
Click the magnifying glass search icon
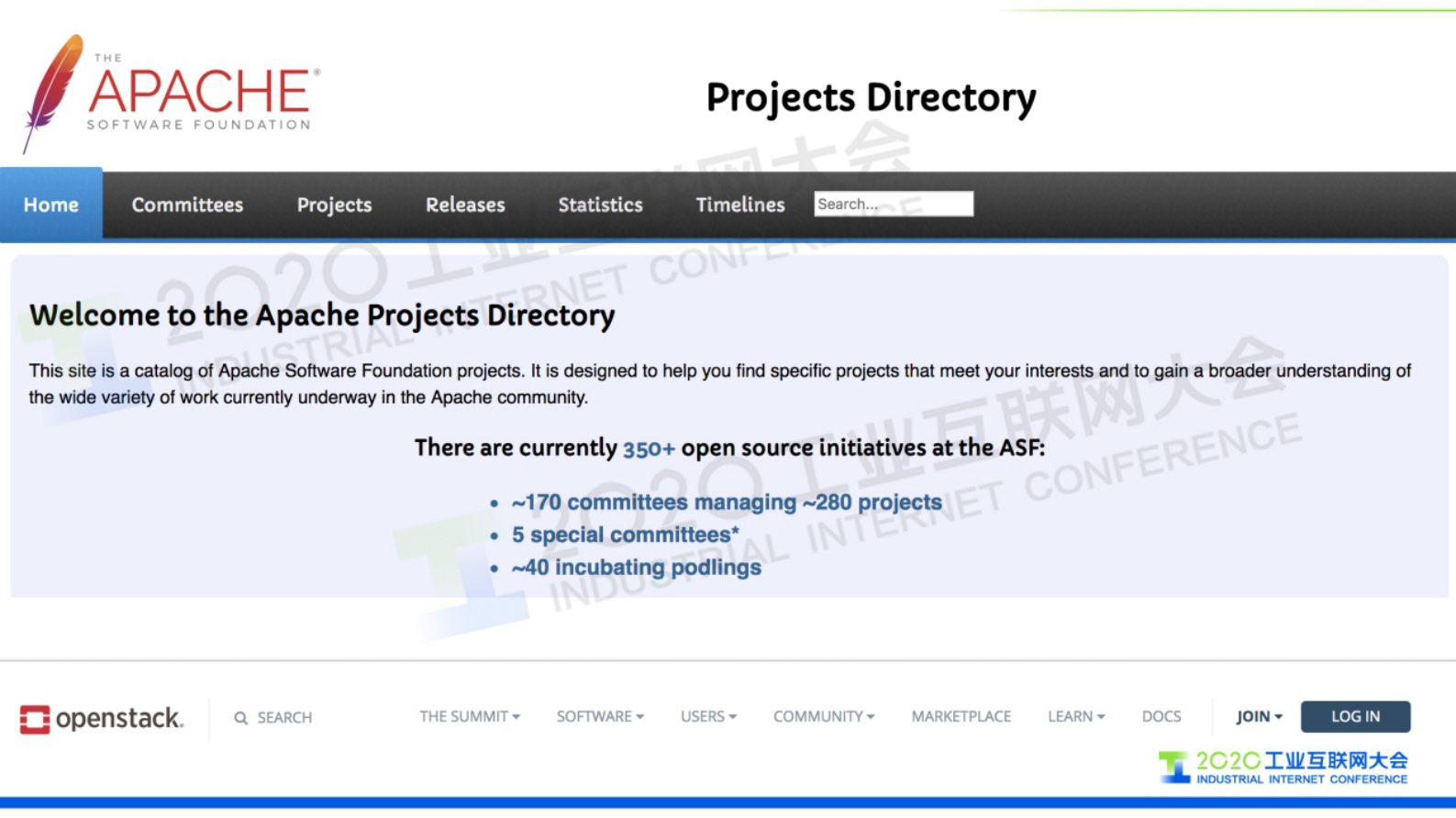pos(240,718)
